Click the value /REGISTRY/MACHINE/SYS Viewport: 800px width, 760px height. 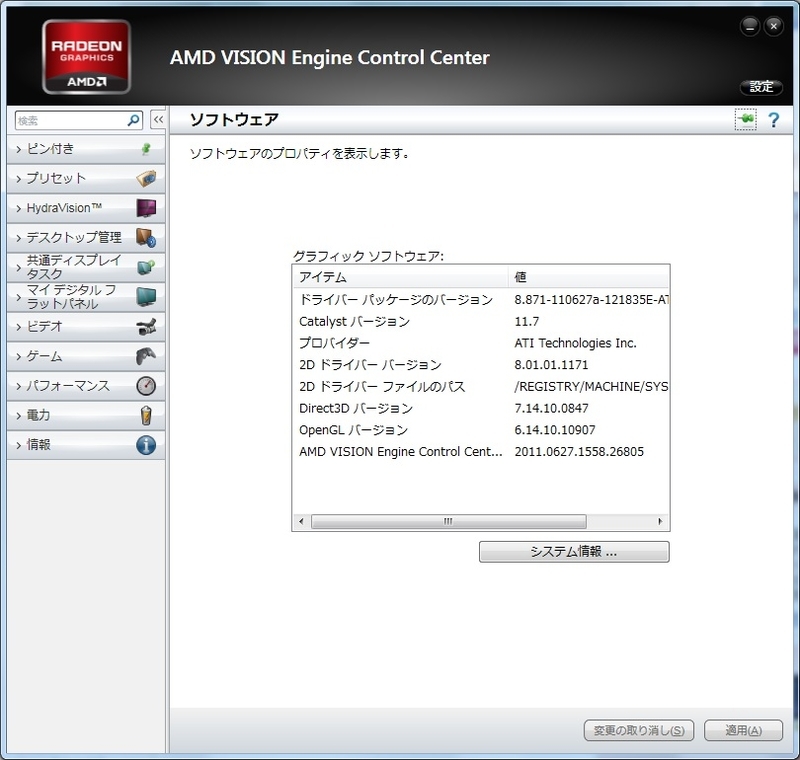click(591, 387)
